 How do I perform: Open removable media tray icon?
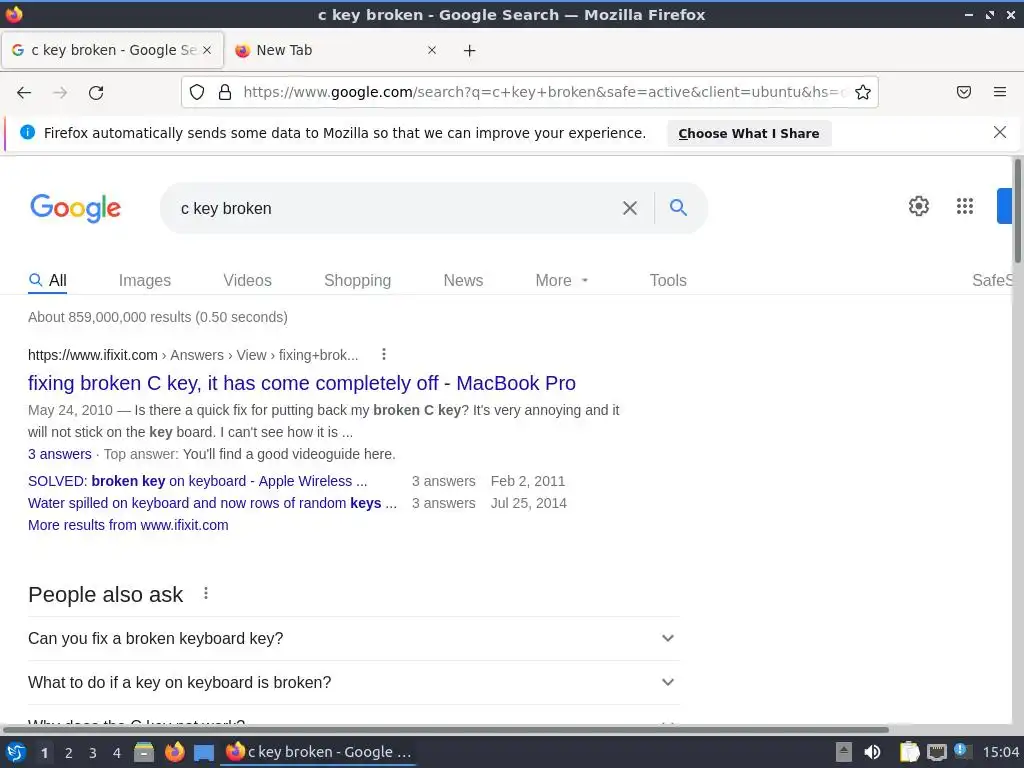point(844,752)
